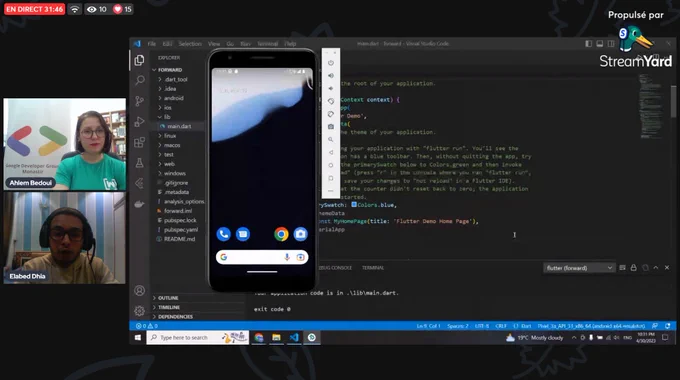Open the File menu

pos(151,44)
